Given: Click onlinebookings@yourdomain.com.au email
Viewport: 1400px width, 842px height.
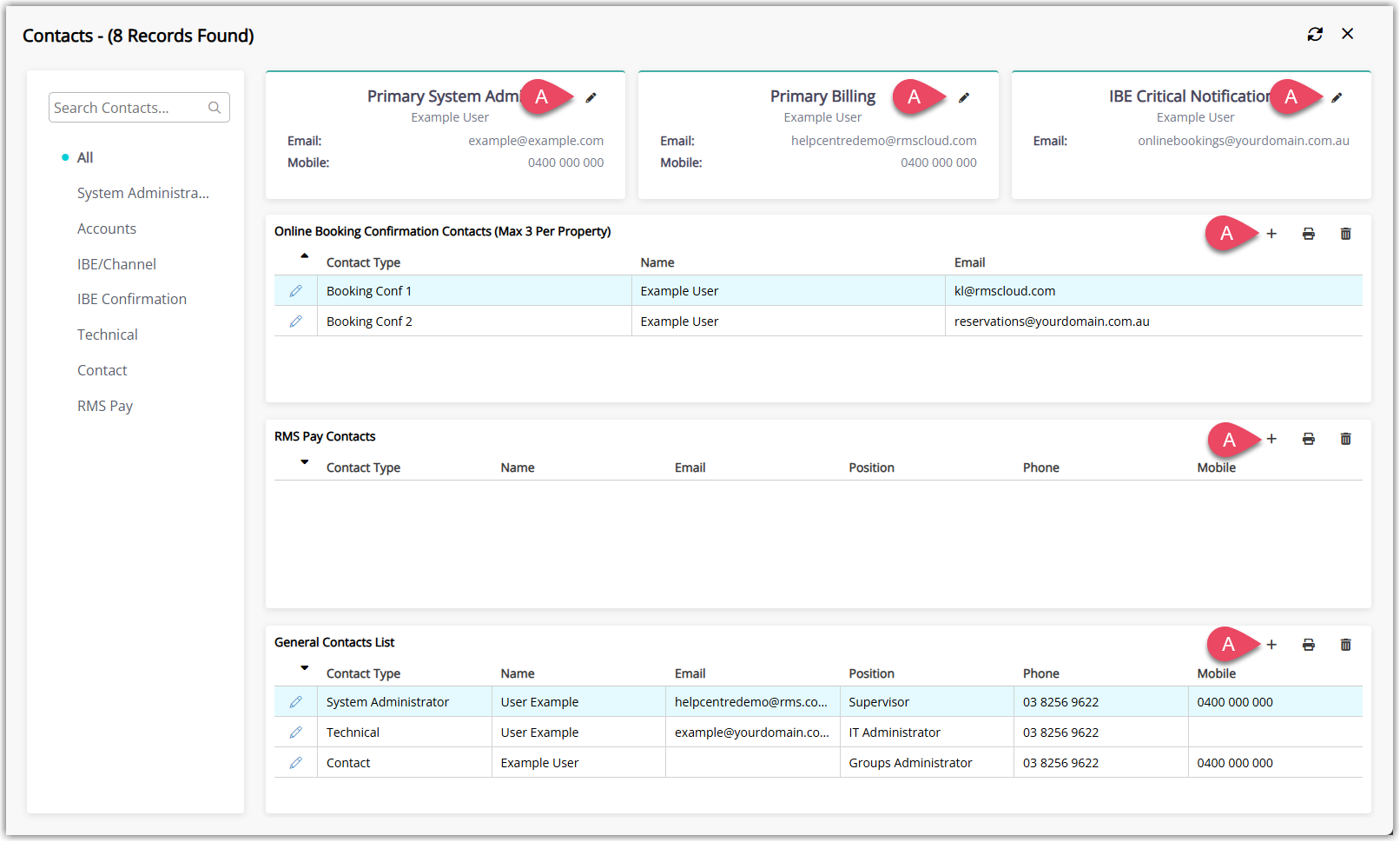Looking at the screenshot, I should [x=1243, y=141].
